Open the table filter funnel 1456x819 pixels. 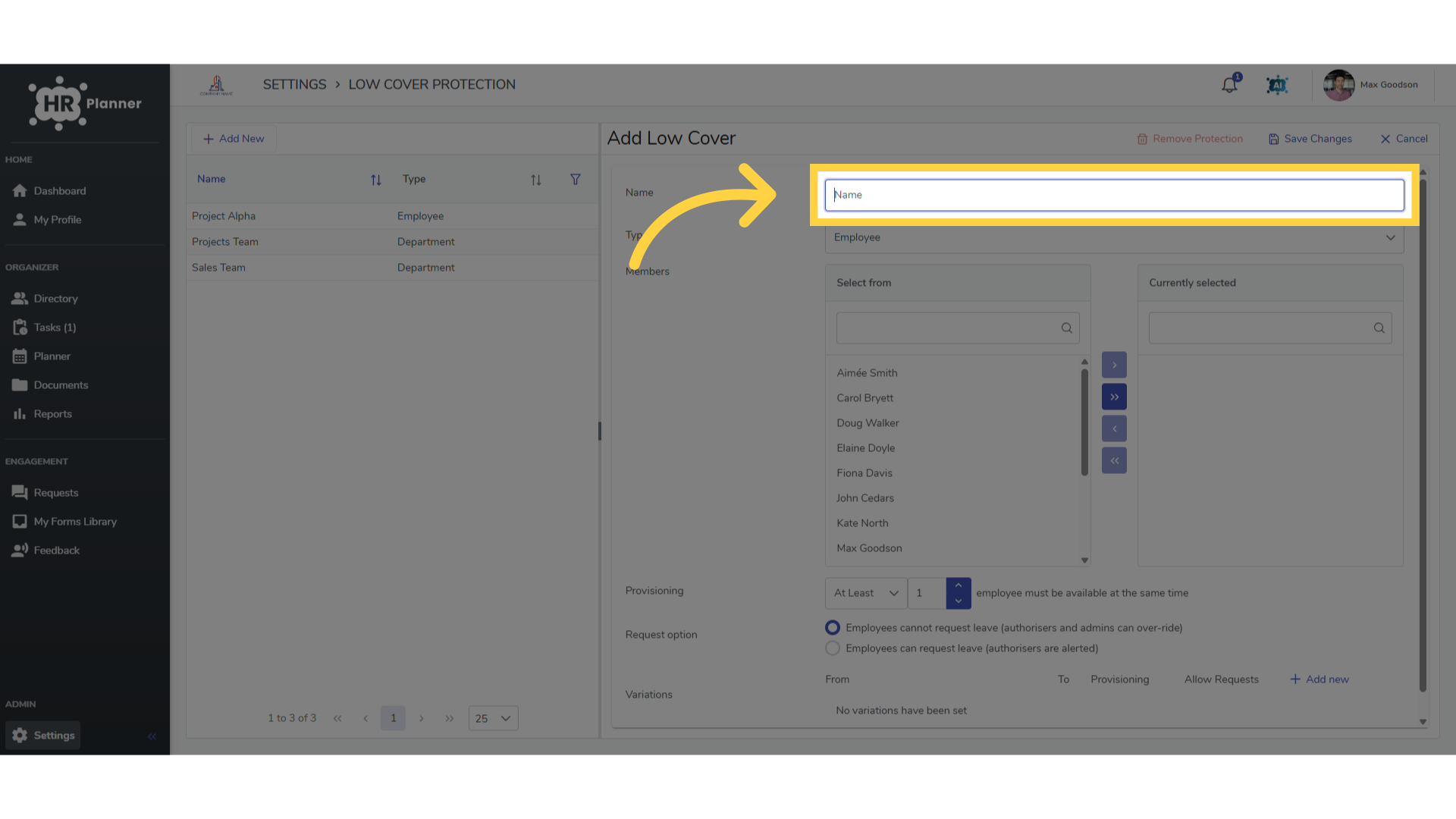pyautogui.click(x=576, y=179)
